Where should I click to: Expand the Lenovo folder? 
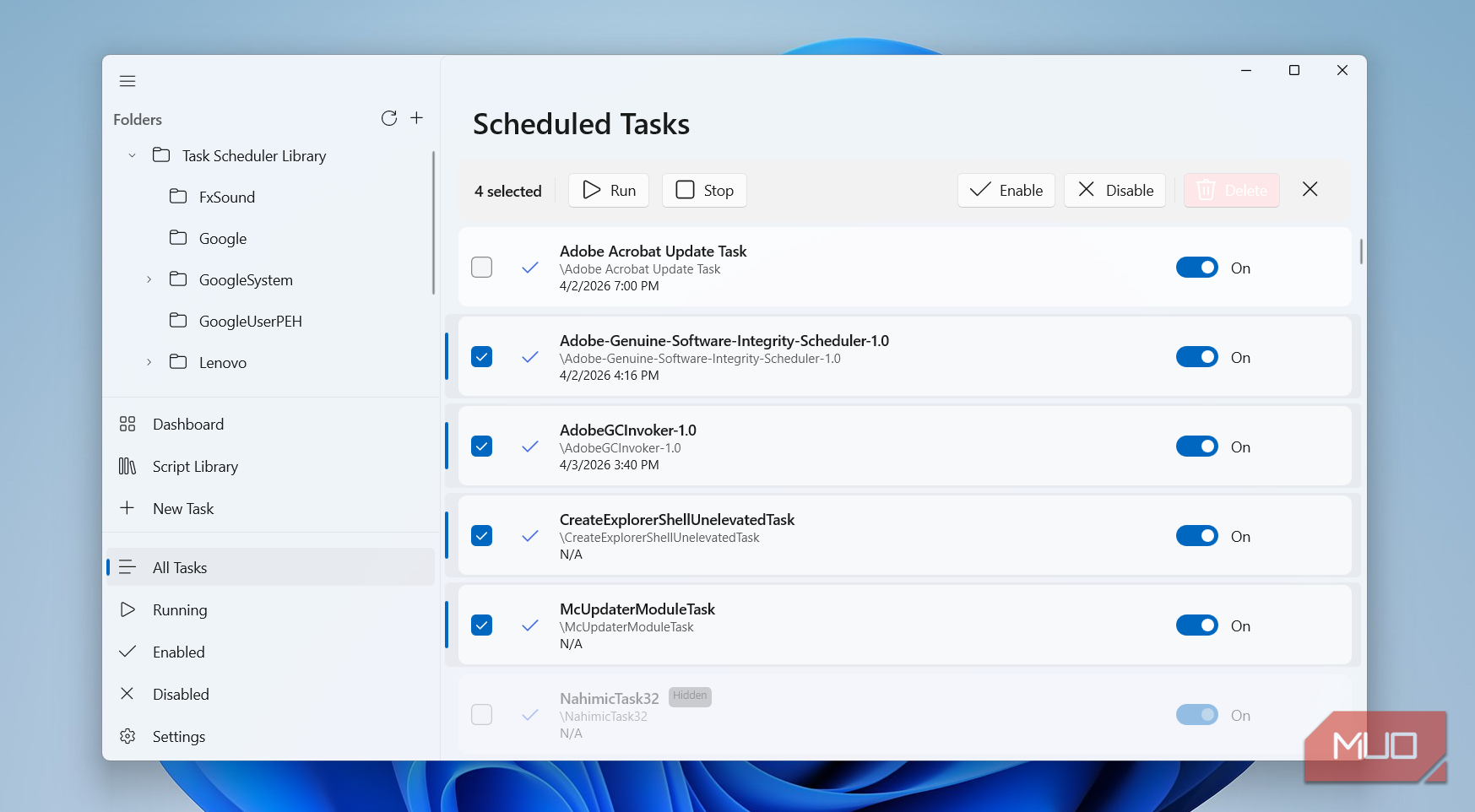[149, 362]
